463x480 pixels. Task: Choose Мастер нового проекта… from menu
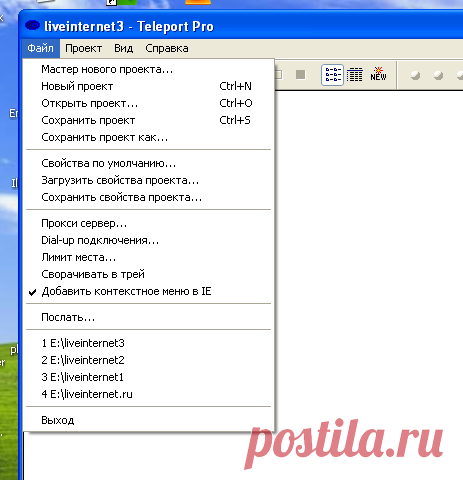pyautogui.click(x=149, y=69)
